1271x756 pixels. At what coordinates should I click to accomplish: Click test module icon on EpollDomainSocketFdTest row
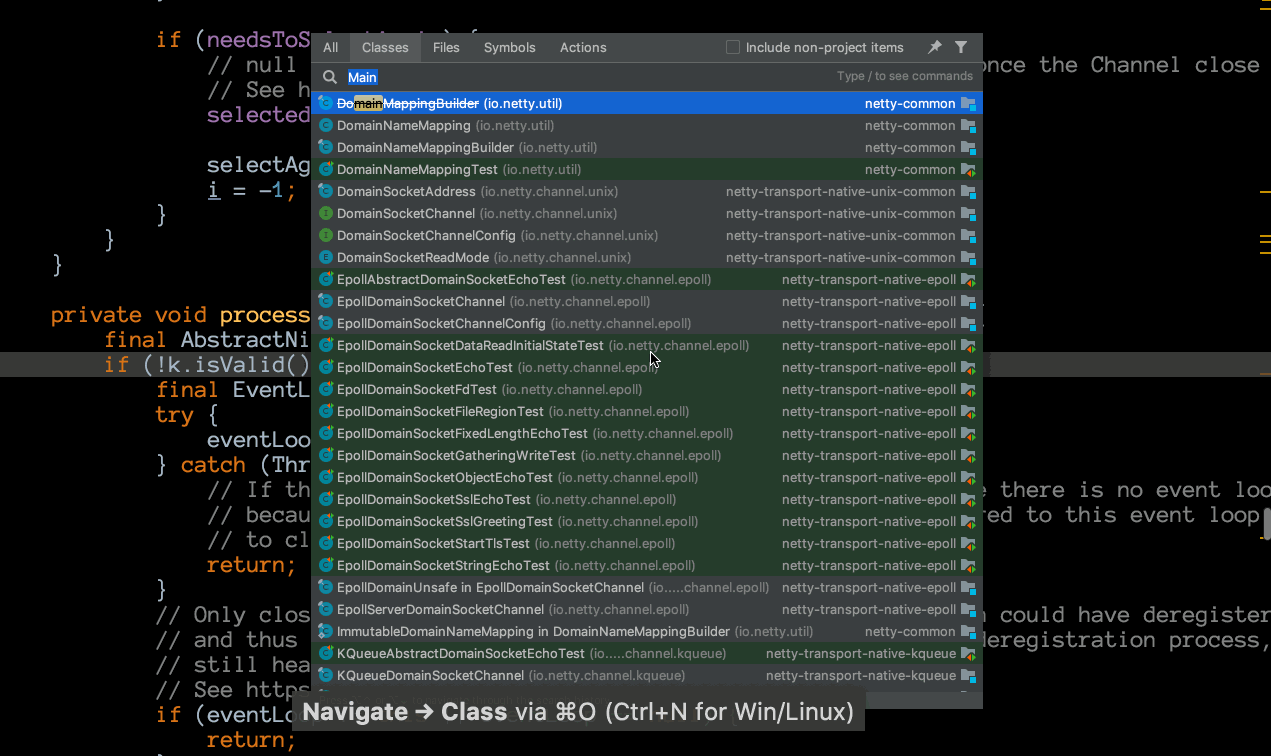[968, 389]
